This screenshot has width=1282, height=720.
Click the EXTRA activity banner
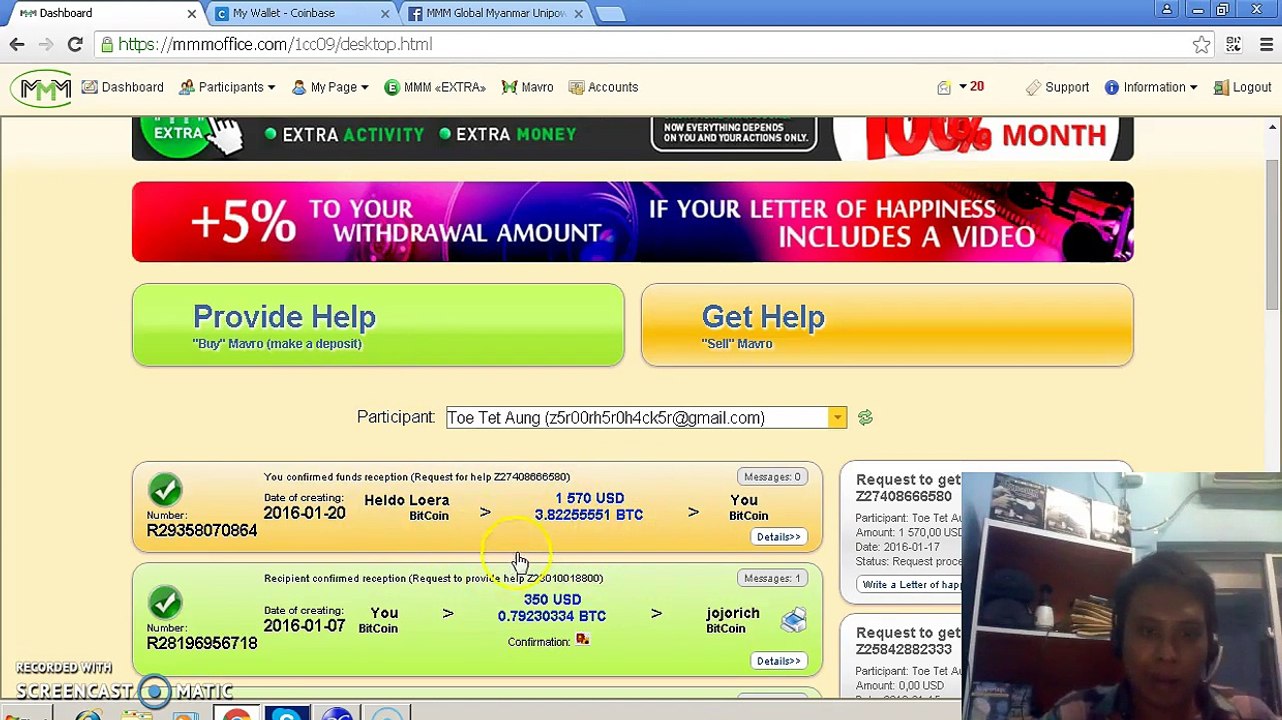click(x=632, y=138)
